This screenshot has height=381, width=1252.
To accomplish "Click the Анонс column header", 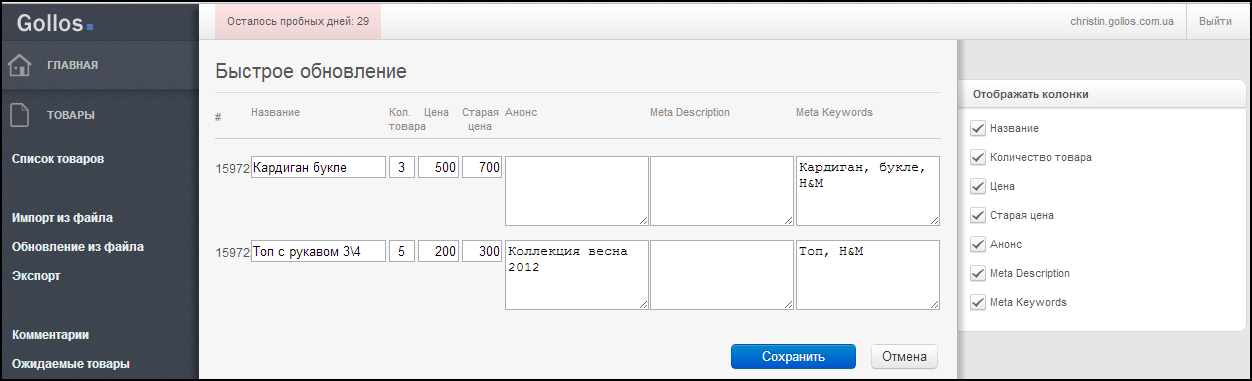I will click(x=521, y=112).
